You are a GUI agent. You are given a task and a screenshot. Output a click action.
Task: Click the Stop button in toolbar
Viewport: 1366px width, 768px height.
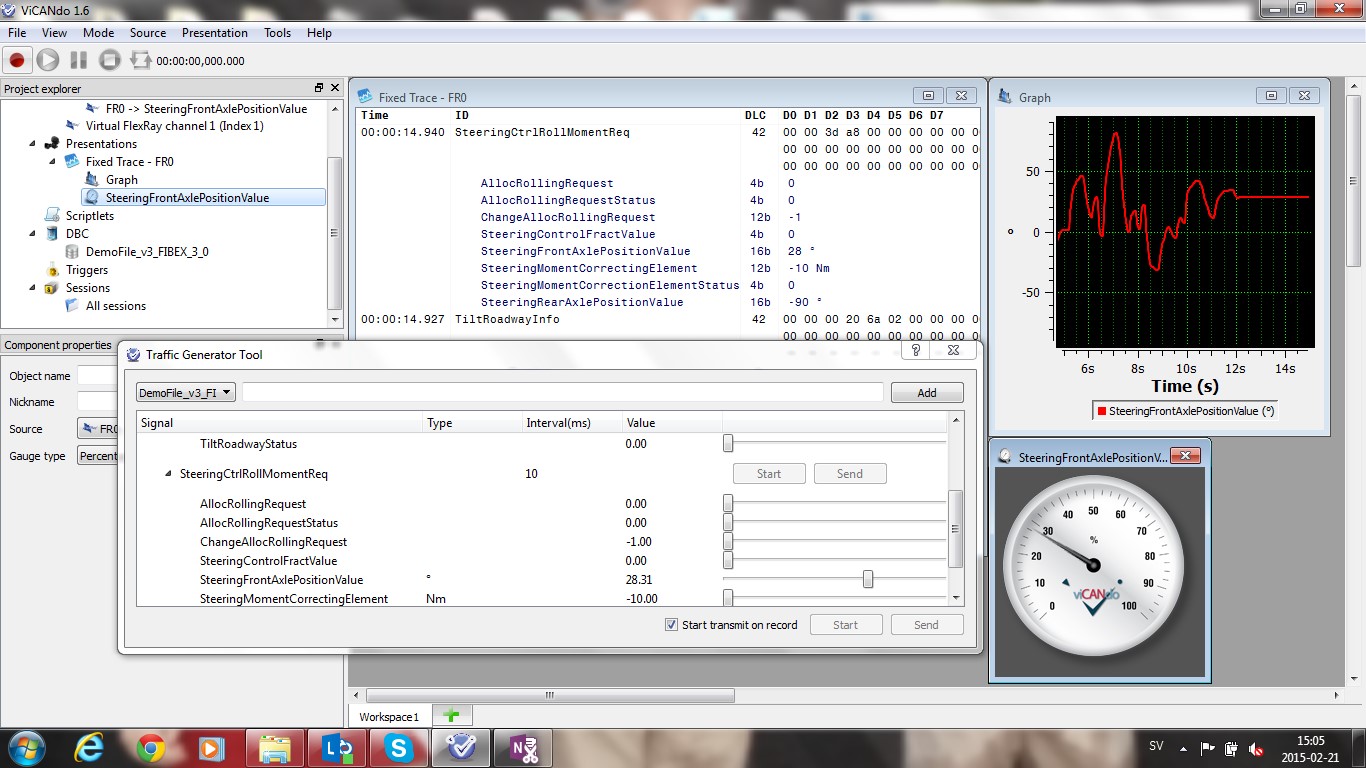tap(110, 60)
